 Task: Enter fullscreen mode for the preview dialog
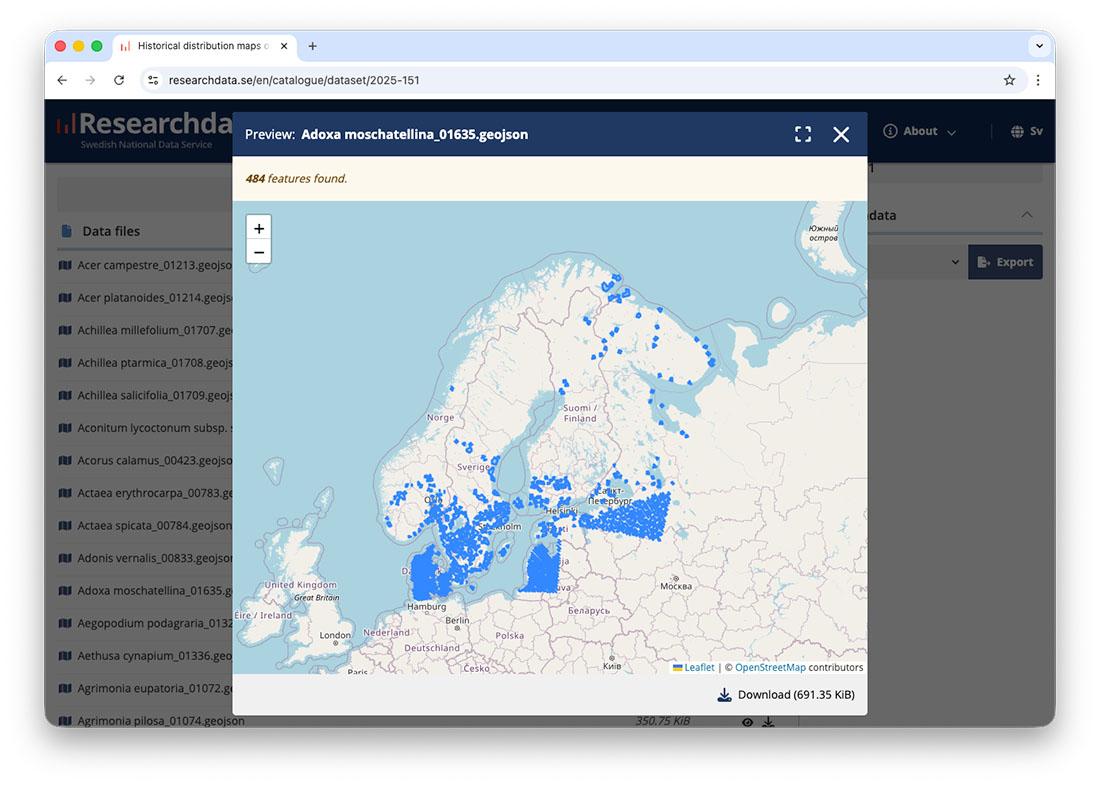coord(803,133)
